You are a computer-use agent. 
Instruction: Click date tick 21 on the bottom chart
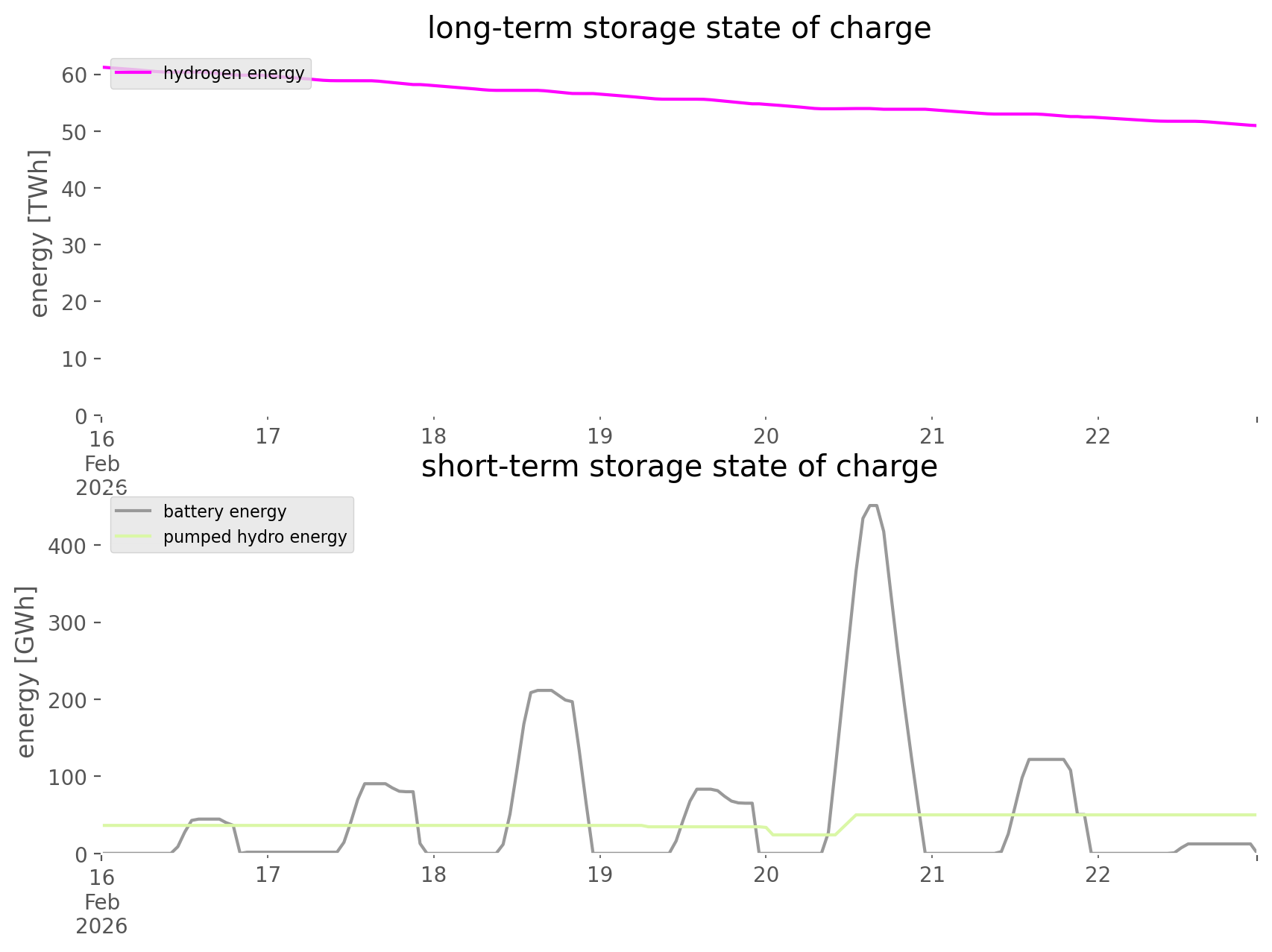[x=932, y=874]
